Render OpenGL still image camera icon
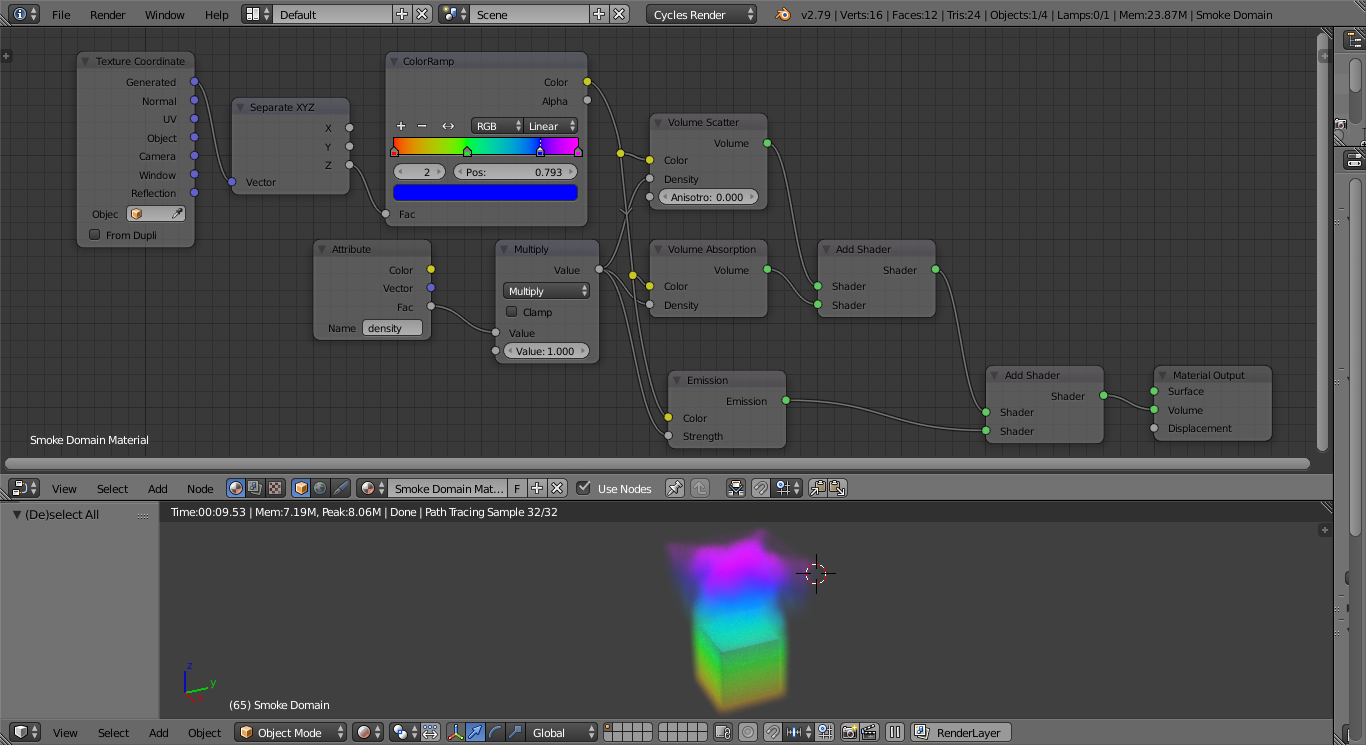The image size is (1366, 745). point(849,732)
